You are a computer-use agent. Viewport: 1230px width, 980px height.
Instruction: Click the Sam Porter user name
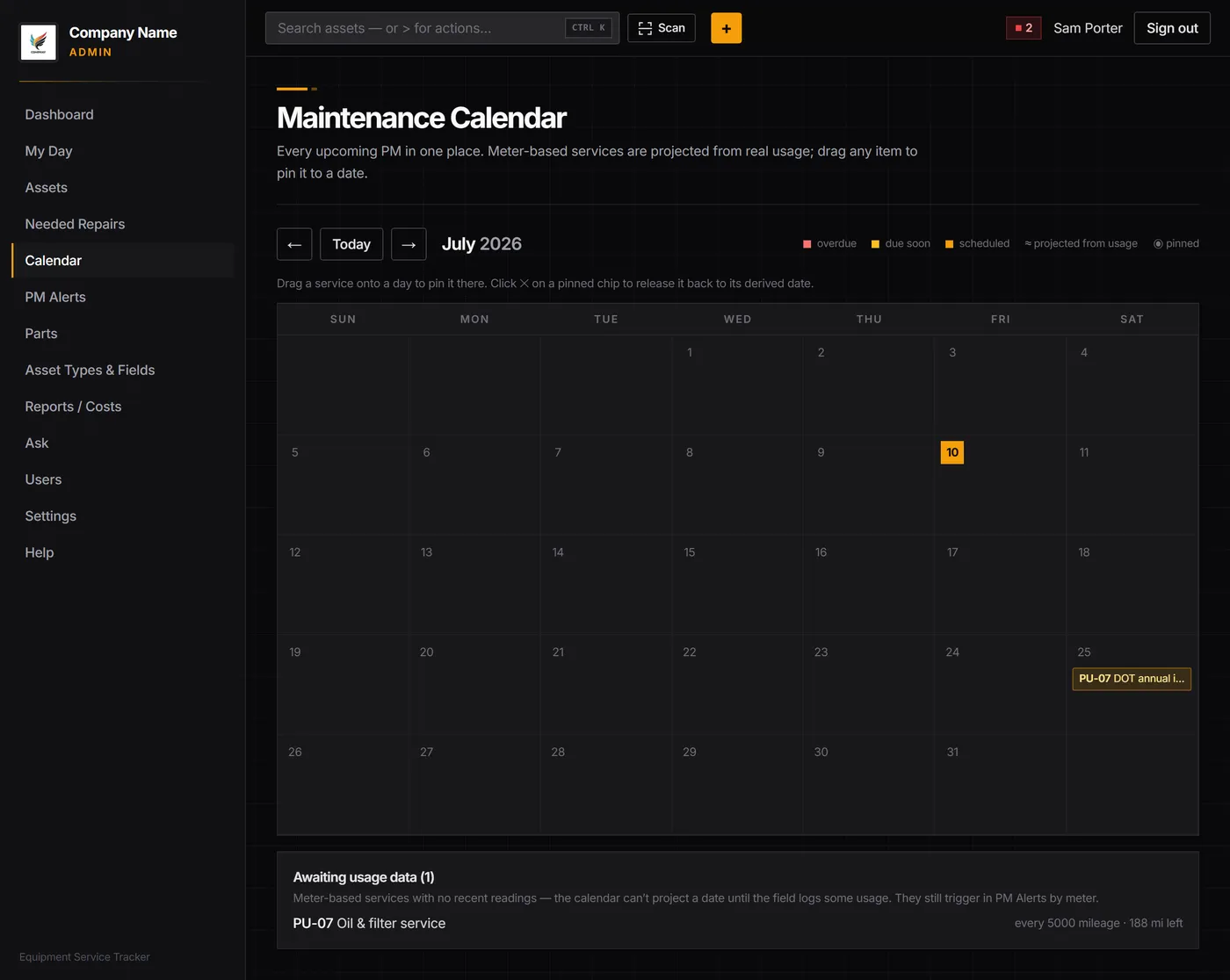[1088, 28]
